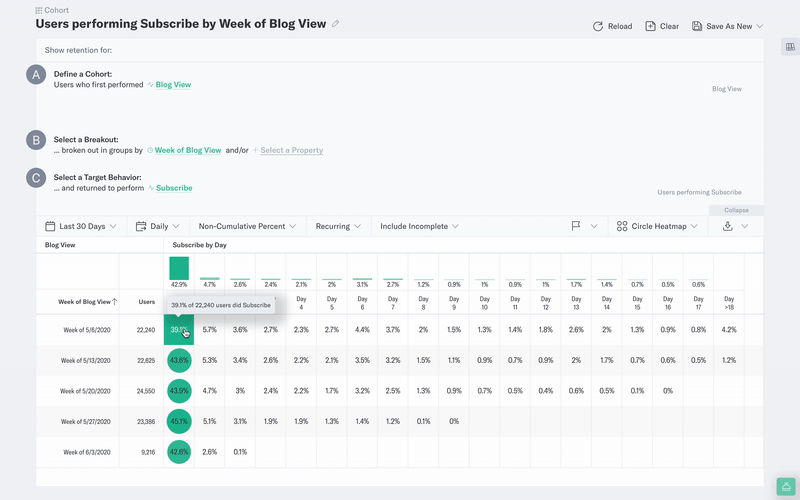Select the Week of 6/3/2020 row label
Viewport: 800px width, 500px height.
tap(87, 453)
